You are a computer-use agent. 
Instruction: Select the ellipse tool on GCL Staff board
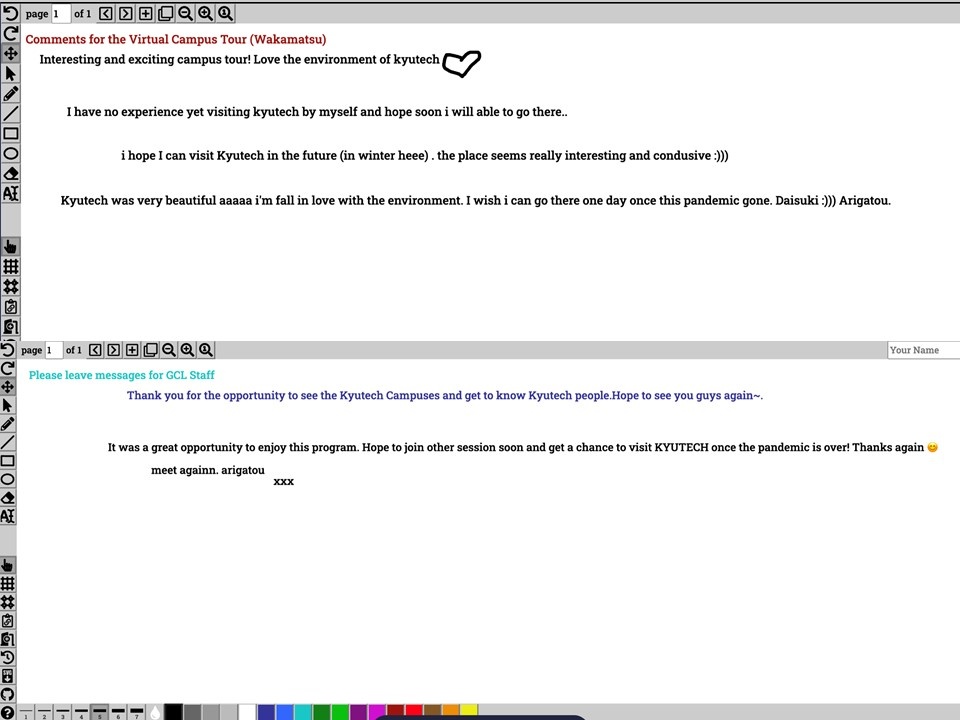[7, 479]
